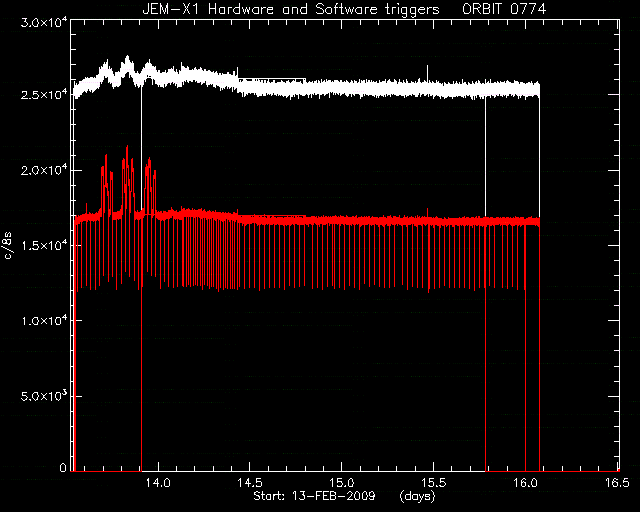Click the 1.0×10⁴ y-axis tick label
The image size is (640, 512).
[x=44, y=321]
